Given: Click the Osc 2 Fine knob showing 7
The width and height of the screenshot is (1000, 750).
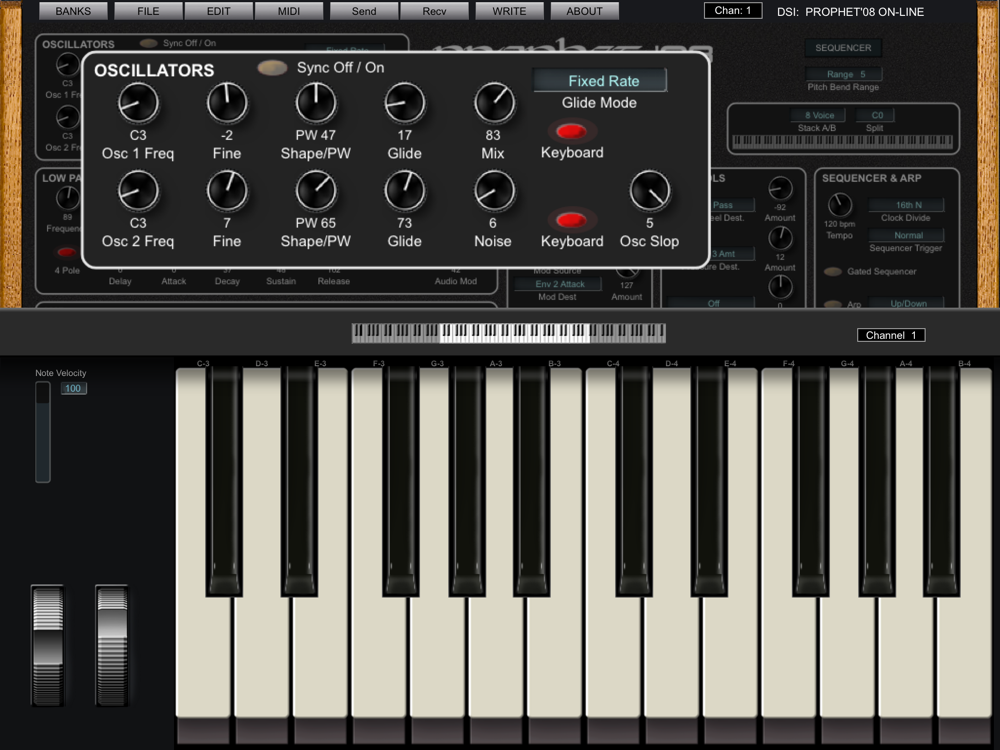Looking at the screenshot, I should pos(227,191).
